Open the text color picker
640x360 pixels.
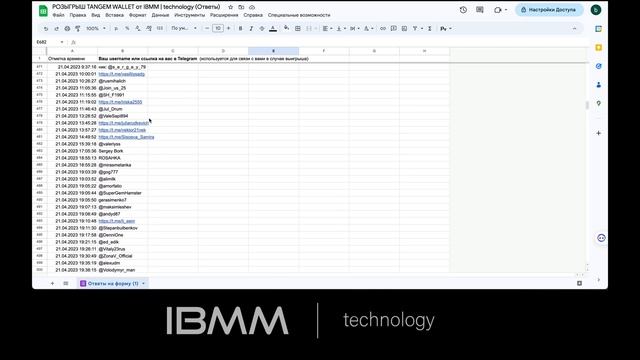pos(273,29)
